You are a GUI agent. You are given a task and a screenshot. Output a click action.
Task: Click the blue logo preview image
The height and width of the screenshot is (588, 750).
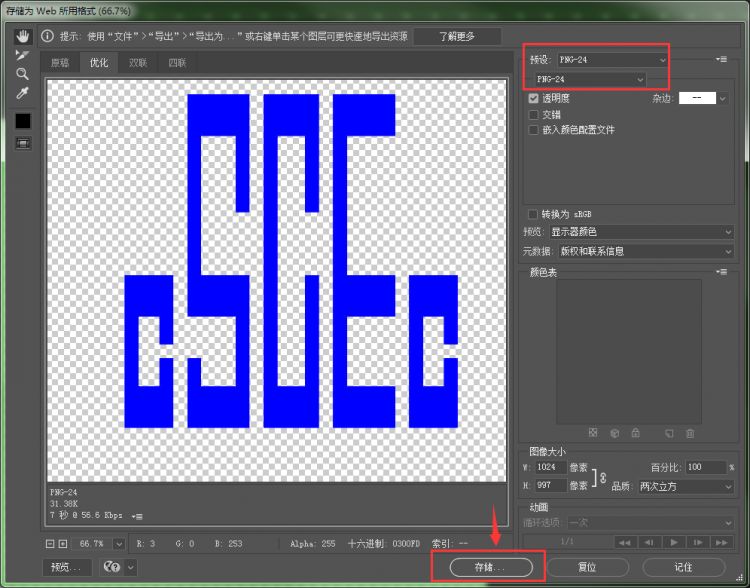(x=291, y=261)
